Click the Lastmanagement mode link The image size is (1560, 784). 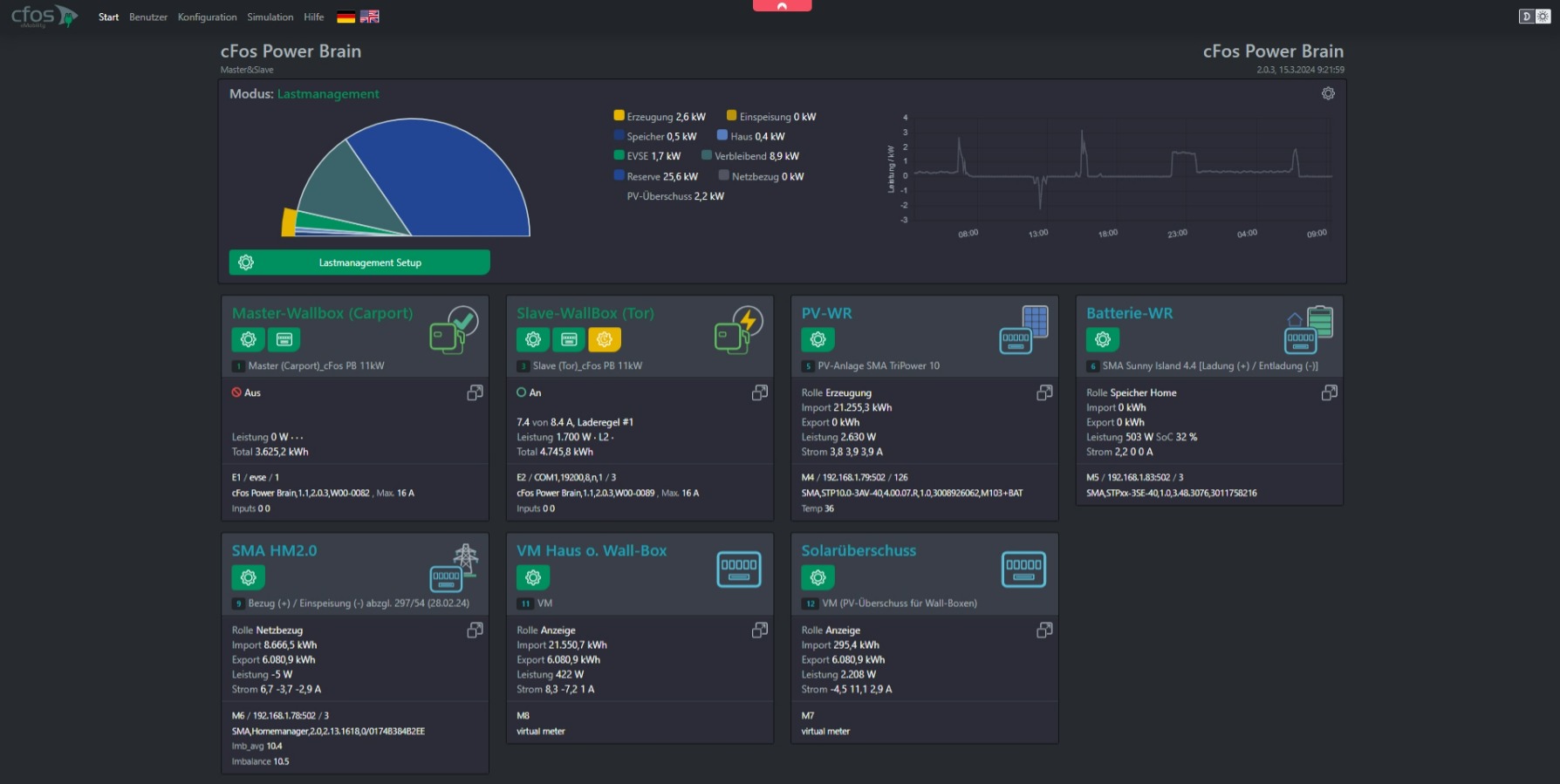(x=328, y=94)
